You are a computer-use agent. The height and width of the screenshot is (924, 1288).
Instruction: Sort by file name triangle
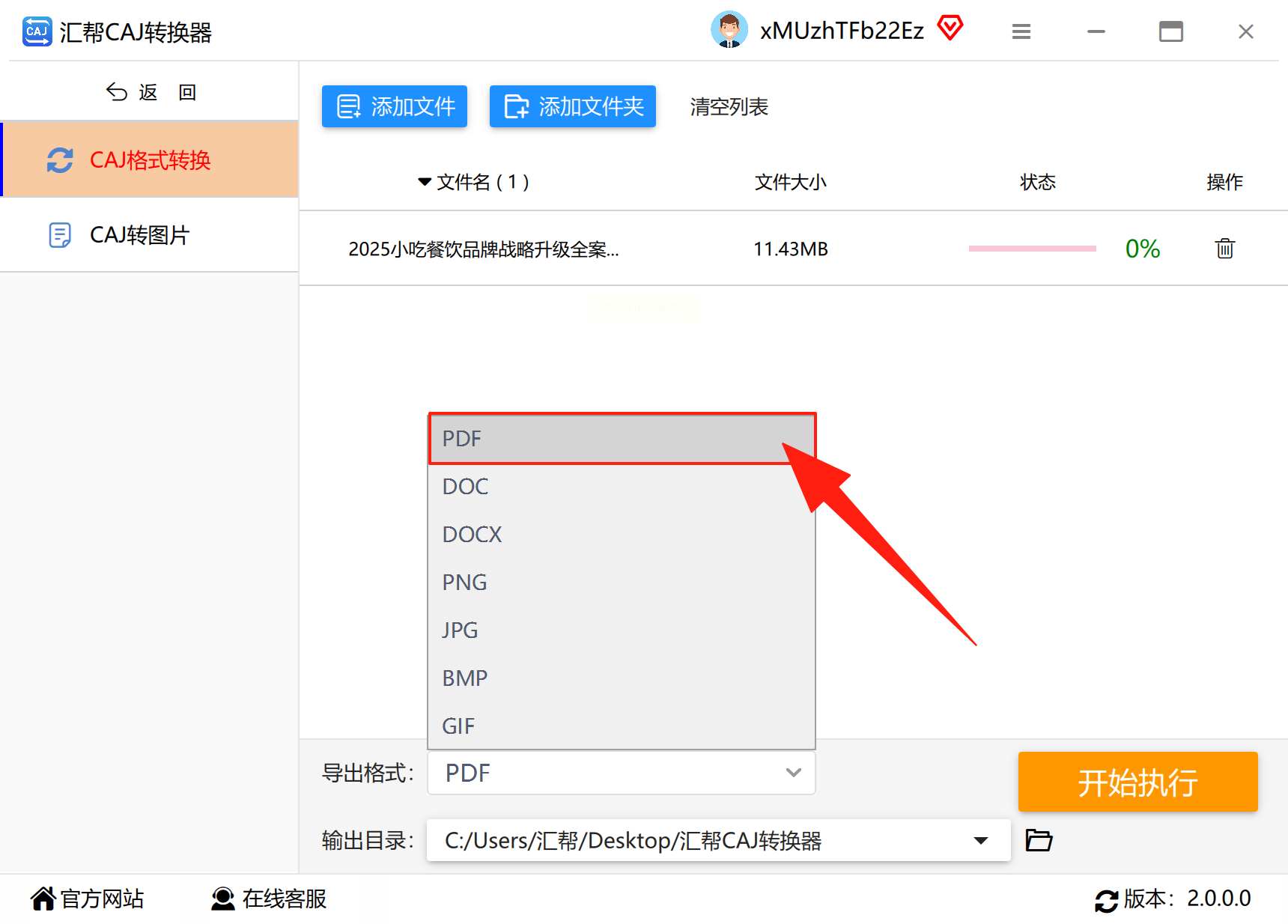[x=425, y=182]
